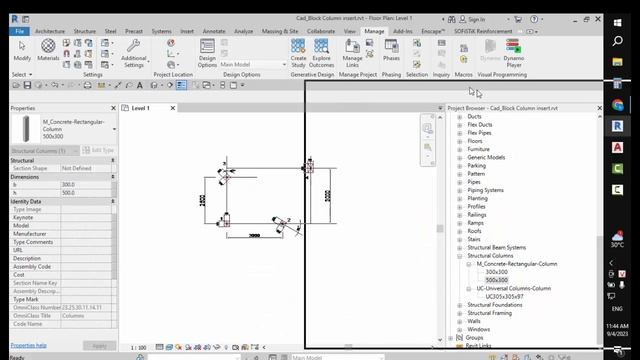640x360 pixels.
Task: Open Explore Outcomes in Generative Design
Action: pyautogui.click(x=321, y=53)
